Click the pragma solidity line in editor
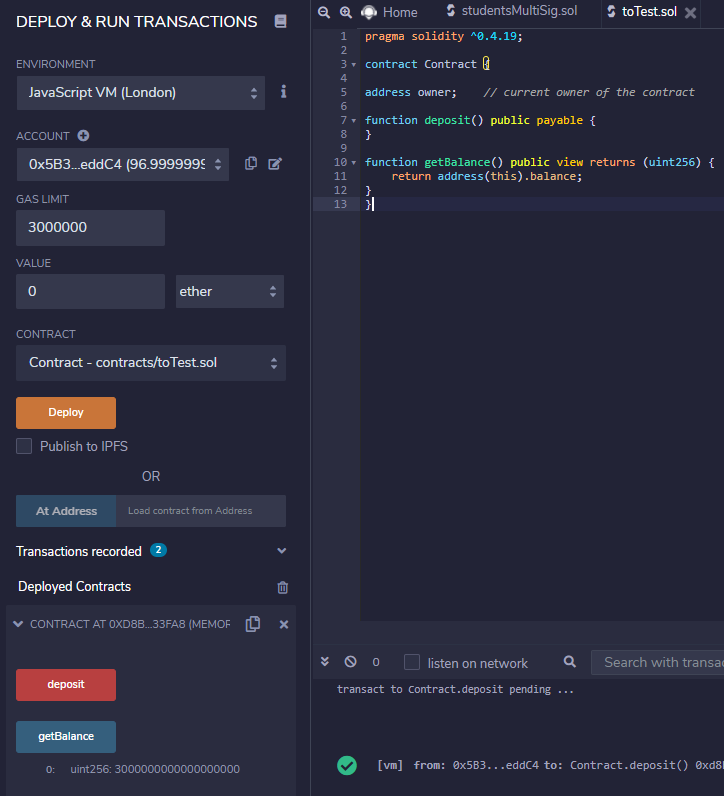The height and width of the screenshot is (796, 724). click(444, 37)
